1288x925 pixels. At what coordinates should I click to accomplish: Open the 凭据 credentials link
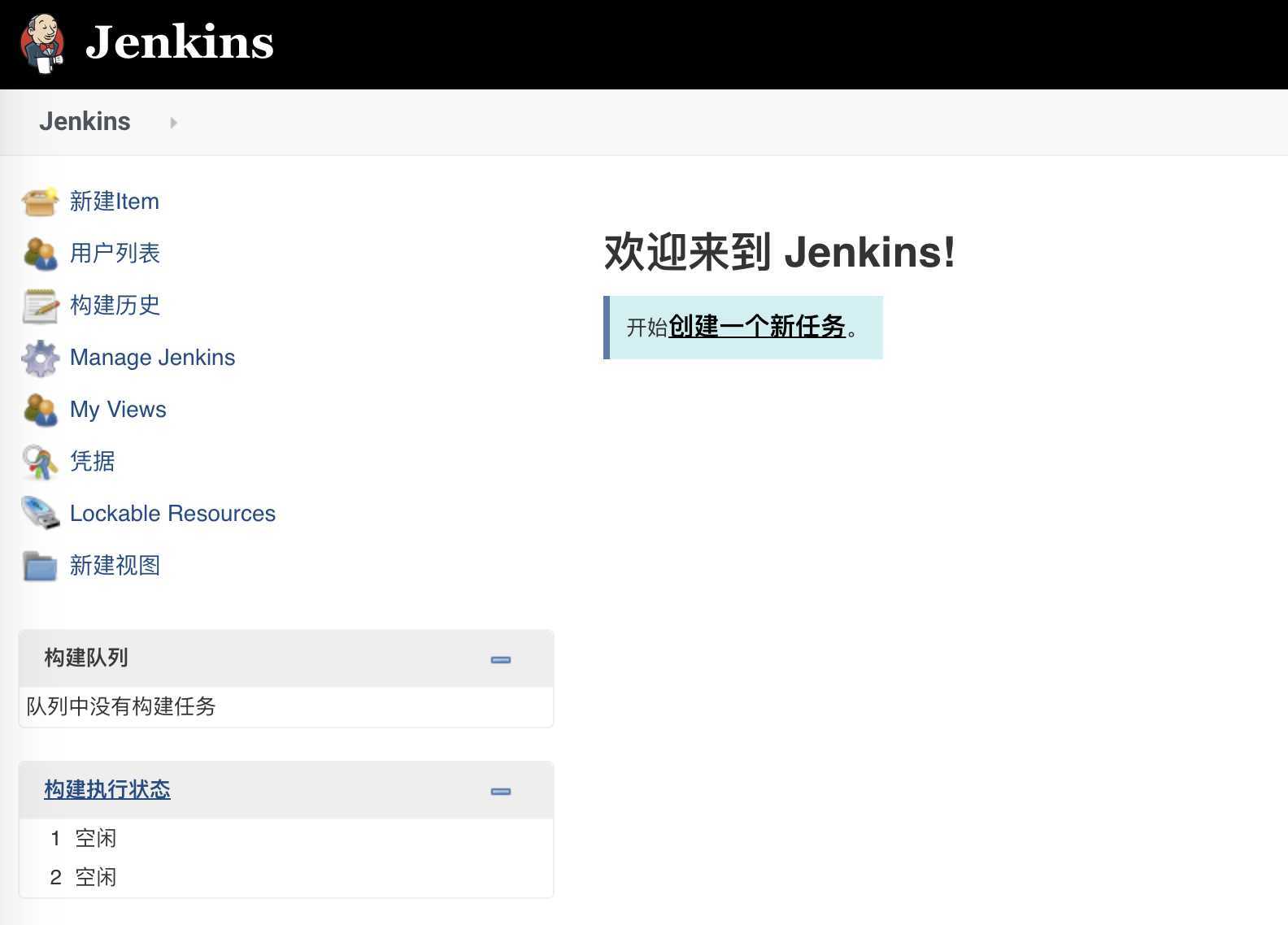(x=92, y=461)
